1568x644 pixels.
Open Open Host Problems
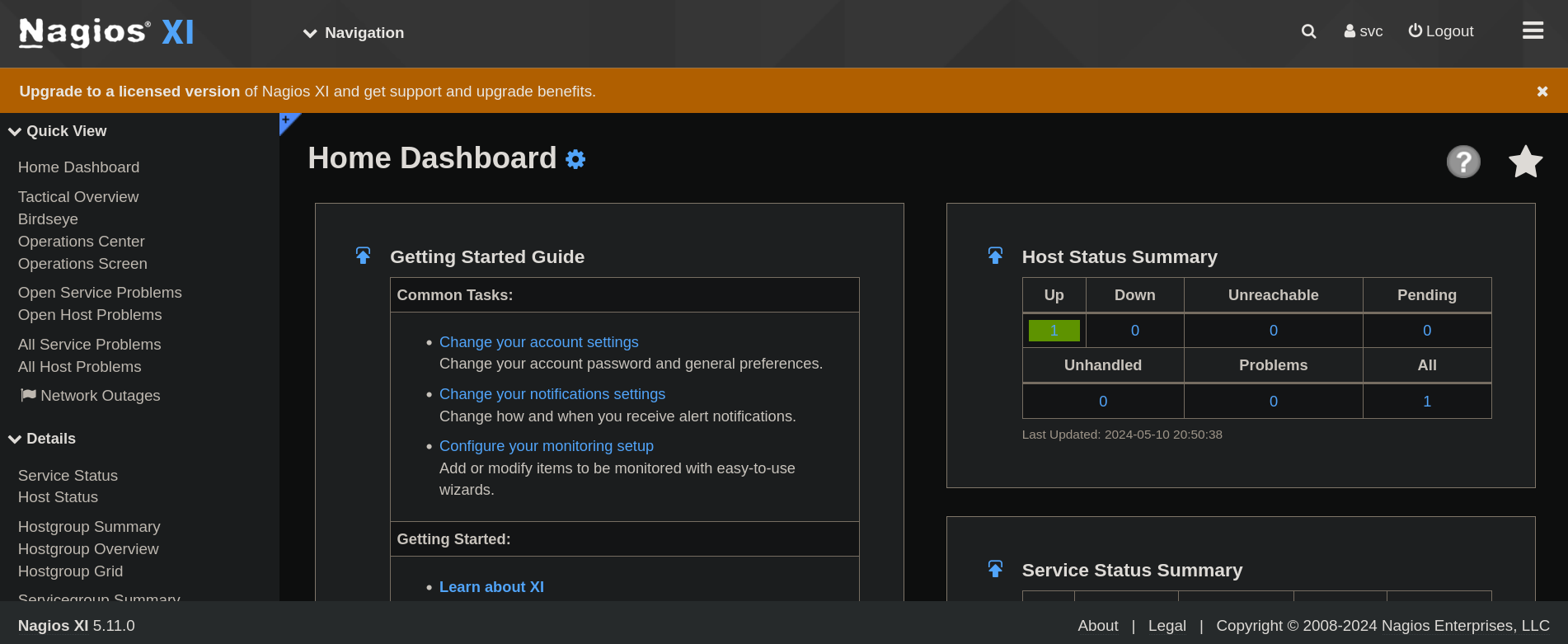(90, 315)
